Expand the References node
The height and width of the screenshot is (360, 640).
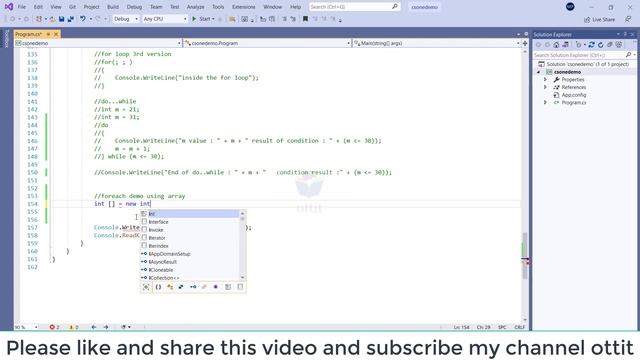[x=545, y=87]
